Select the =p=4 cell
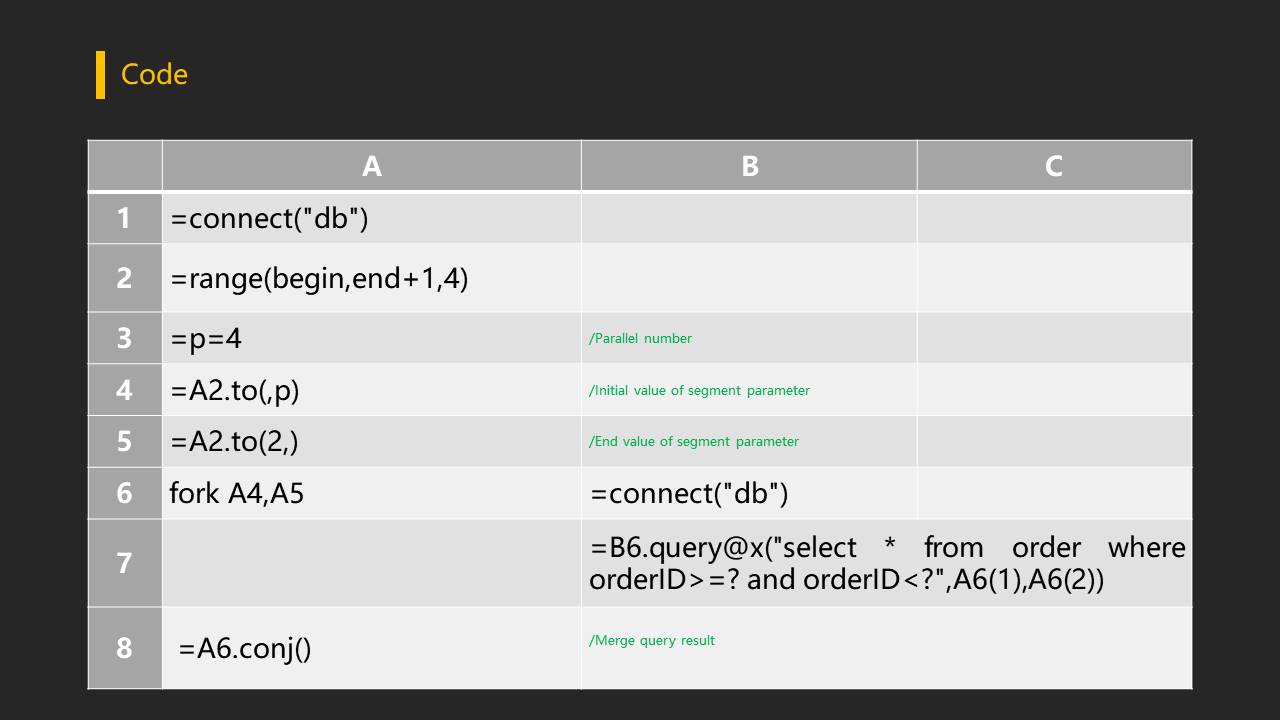The height and width of the screenshot is (720, 1280). 206,338
